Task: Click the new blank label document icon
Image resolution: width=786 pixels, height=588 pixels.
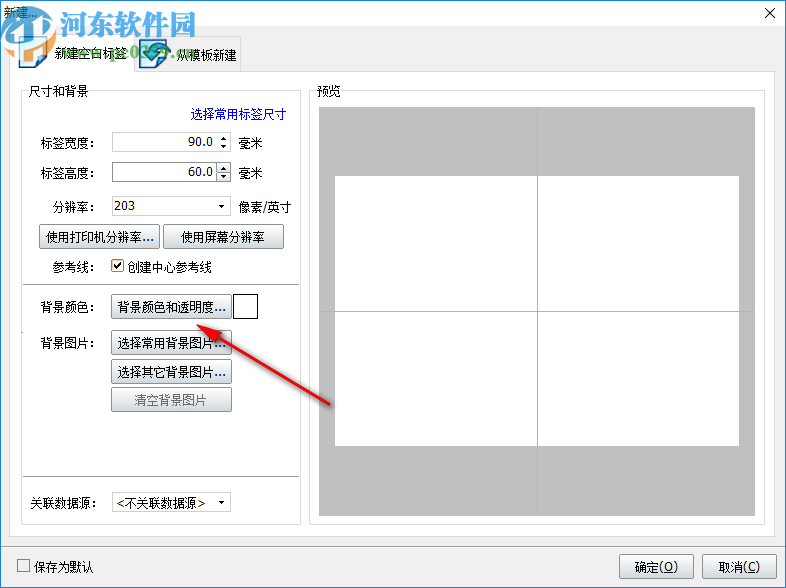Action: pyautogui.click(x=32, y=53)
